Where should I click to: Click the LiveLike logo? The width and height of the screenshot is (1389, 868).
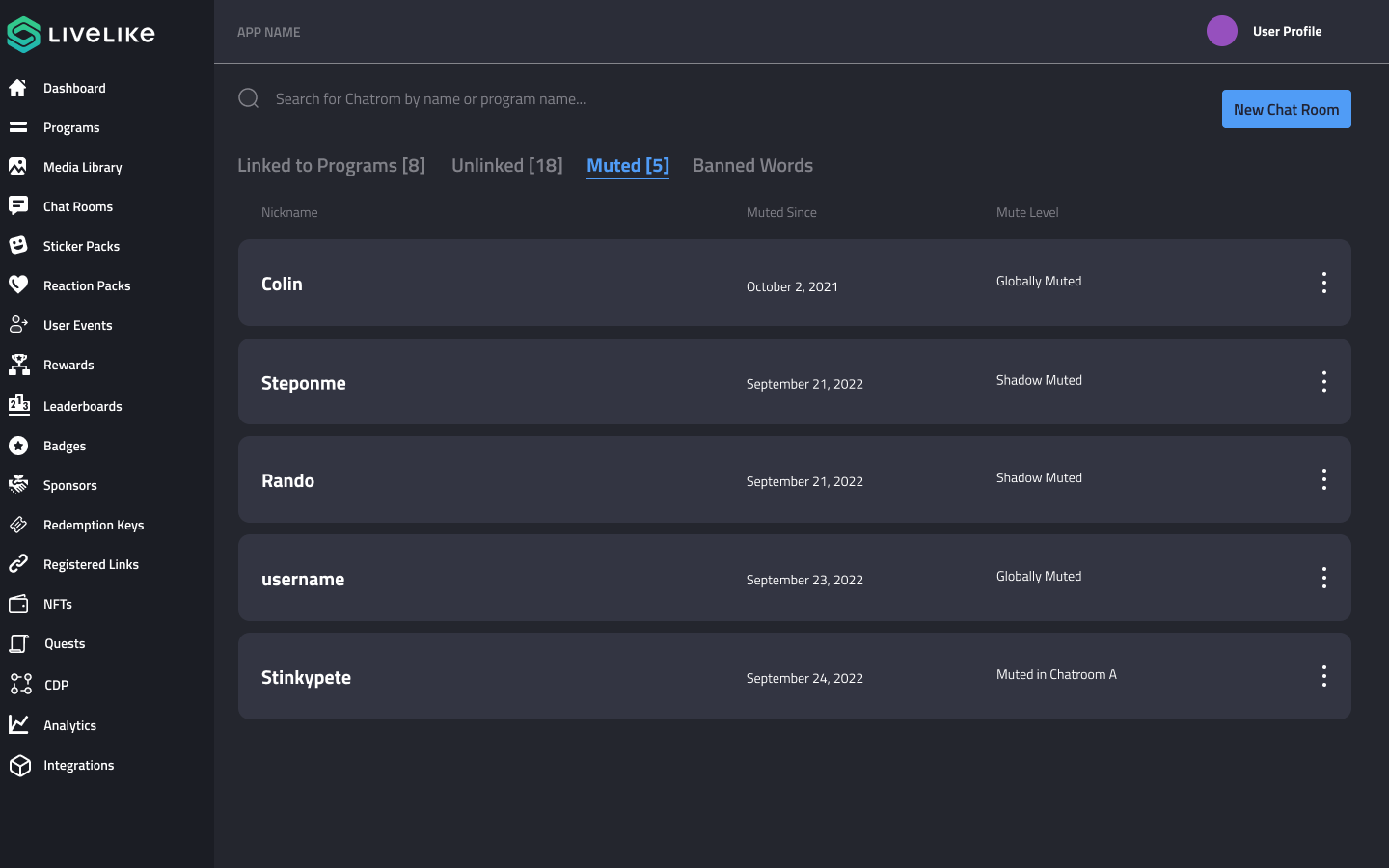[x=81, y=34]
